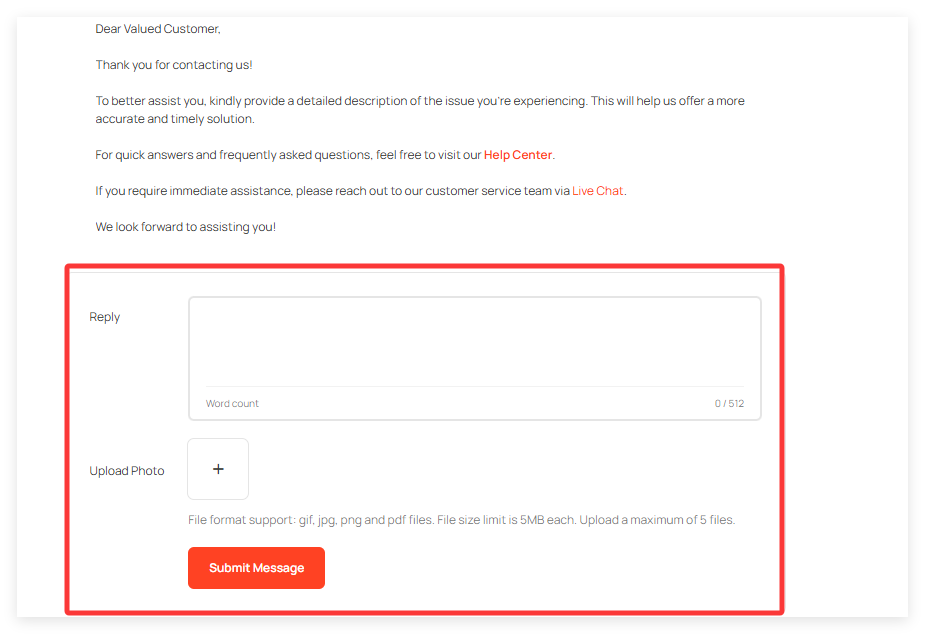Image resolution: width=925 pixels, height=634 pixels.
Task: Click the Word count label
Action: [x=232, y=404]
